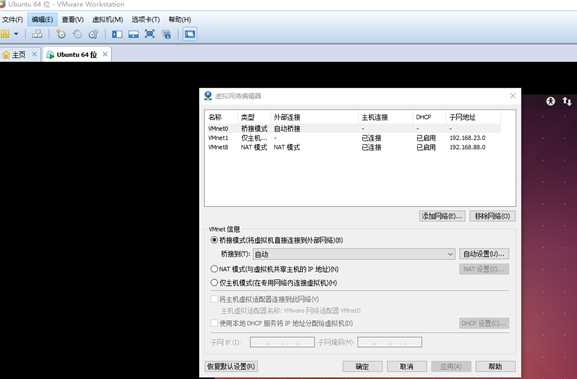Open the 选项卡(T) menu
Viewport: 577px width, 379px height.
(x=146, y=20)
